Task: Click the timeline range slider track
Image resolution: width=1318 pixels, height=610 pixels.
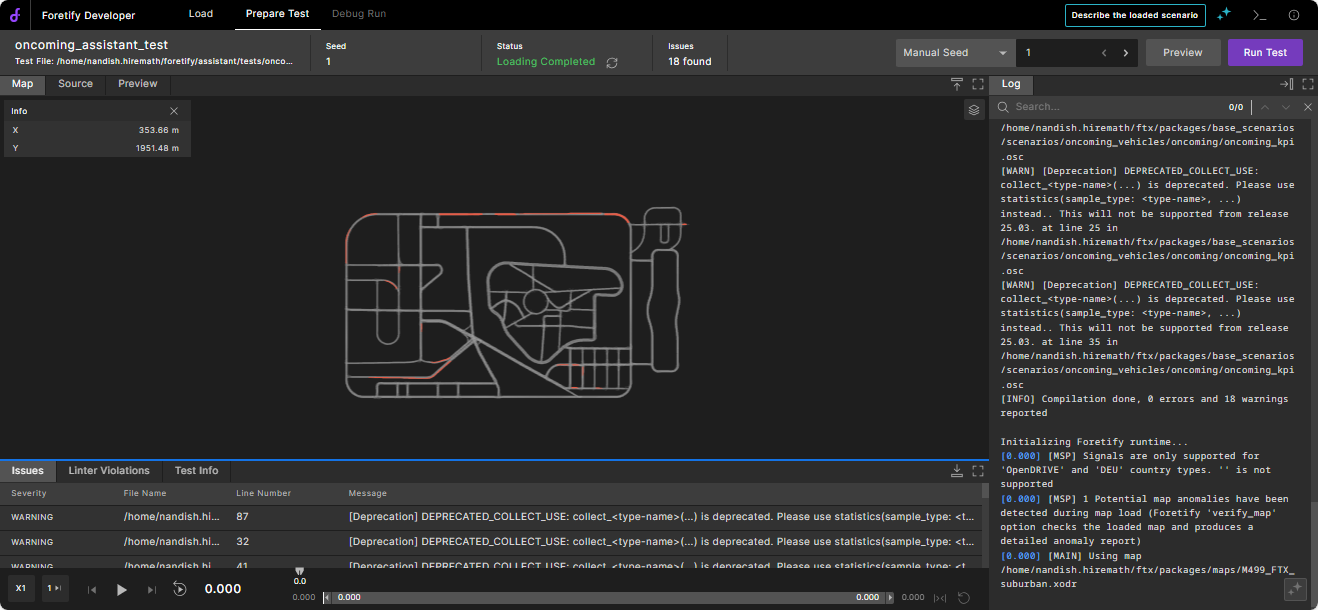Action: (608, 597)
